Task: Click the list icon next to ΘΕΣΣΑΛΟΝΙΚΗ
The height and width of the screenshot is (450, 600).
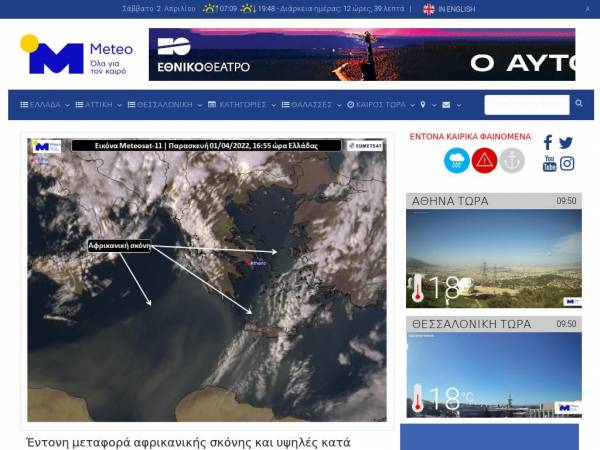Action: coord(131,104)
